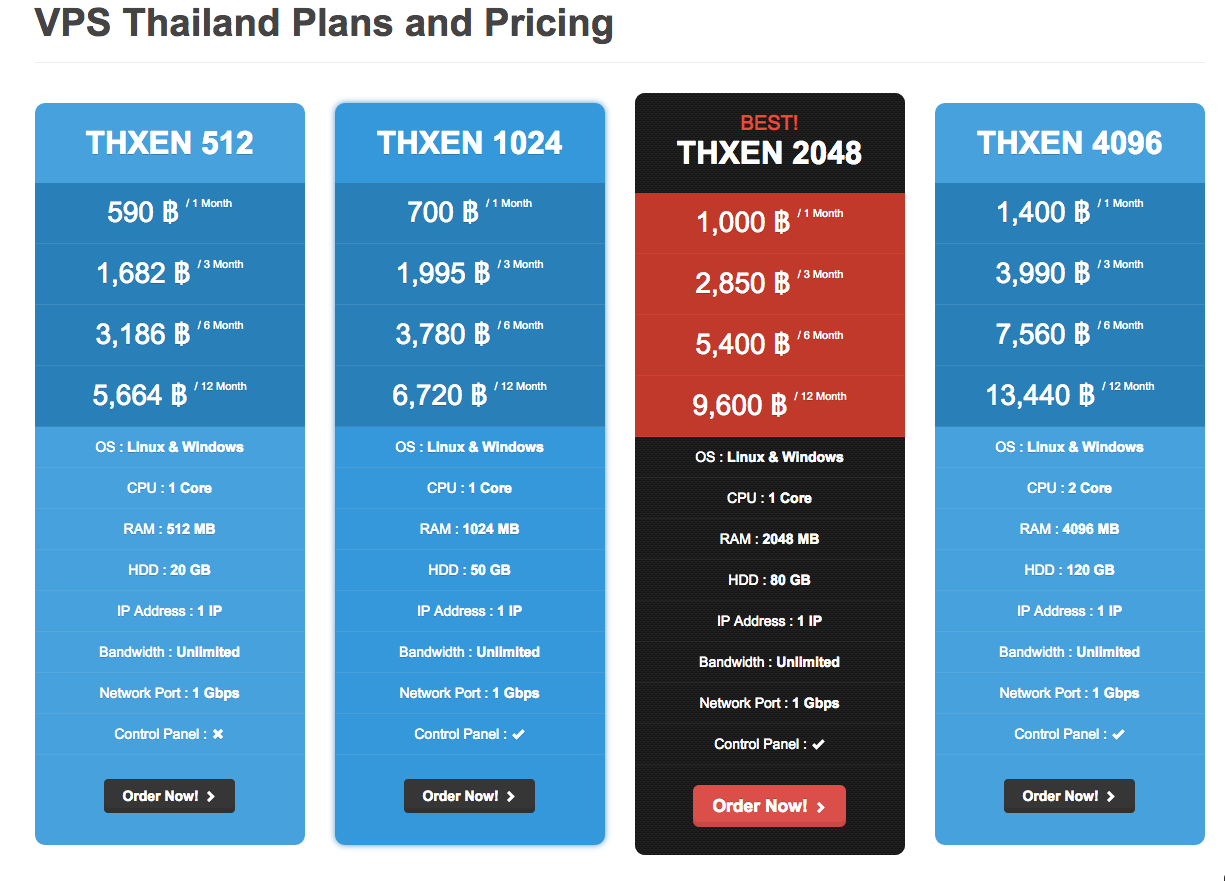The width and height of the screenshot is (1225, 881).
Task: Click THXEN 1024 Control Panel checkmark
Action: [518, 735]
